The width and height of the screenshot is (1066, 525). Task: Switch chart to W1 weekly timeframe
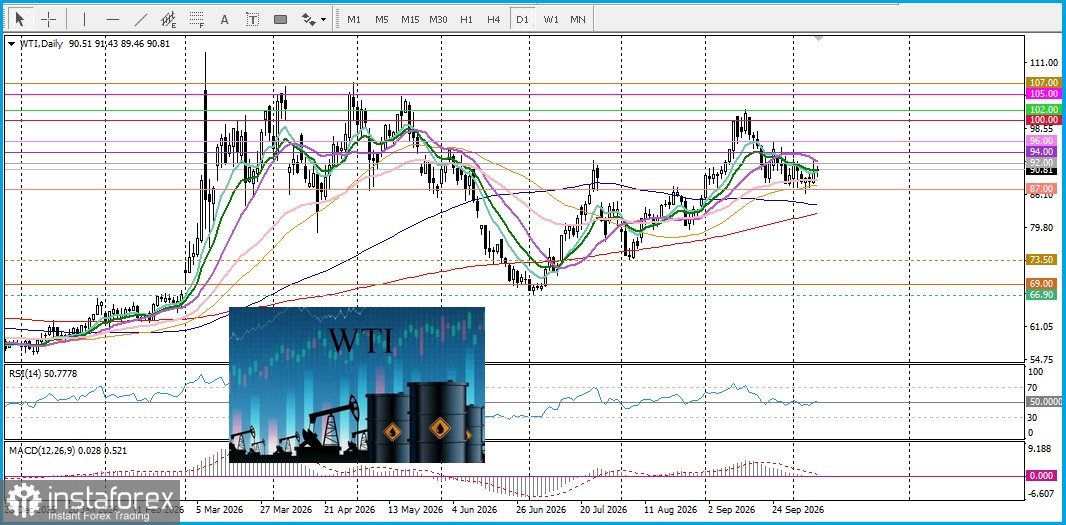[551, 20]
